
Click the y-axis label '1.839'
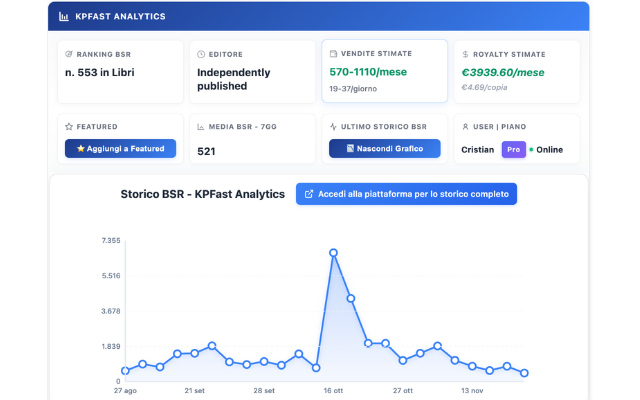(x=111, y=347)
